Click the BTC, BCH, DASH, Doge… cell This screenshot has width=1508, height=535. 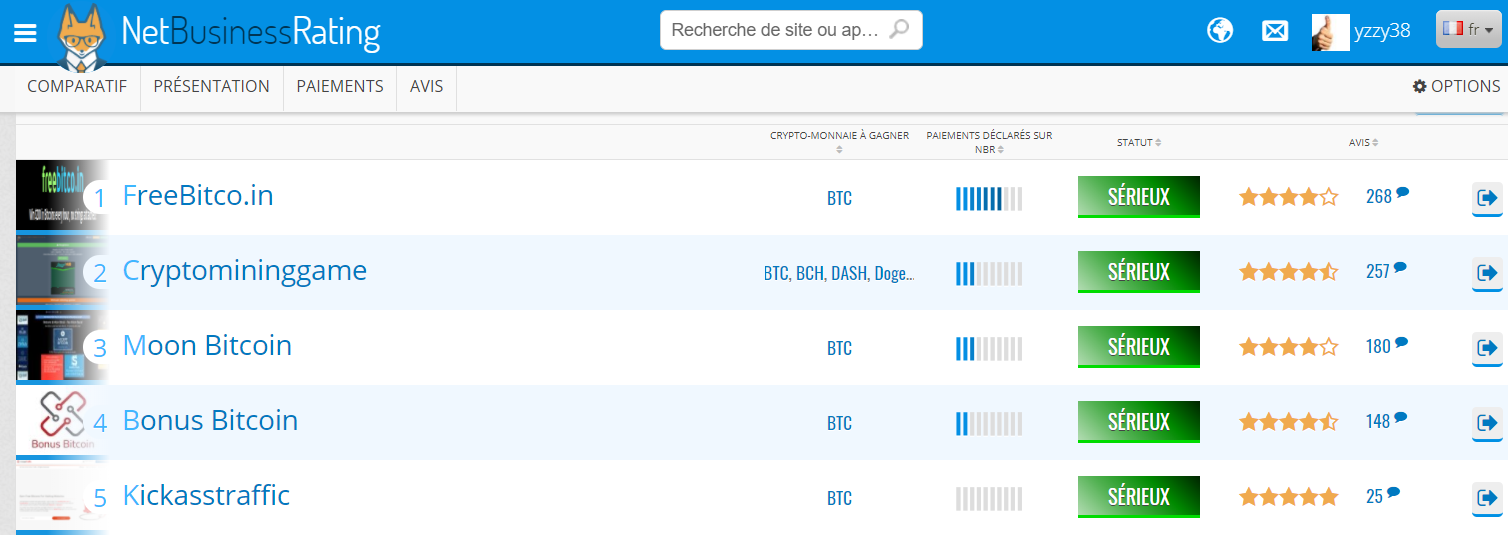(x=839, y=273)
